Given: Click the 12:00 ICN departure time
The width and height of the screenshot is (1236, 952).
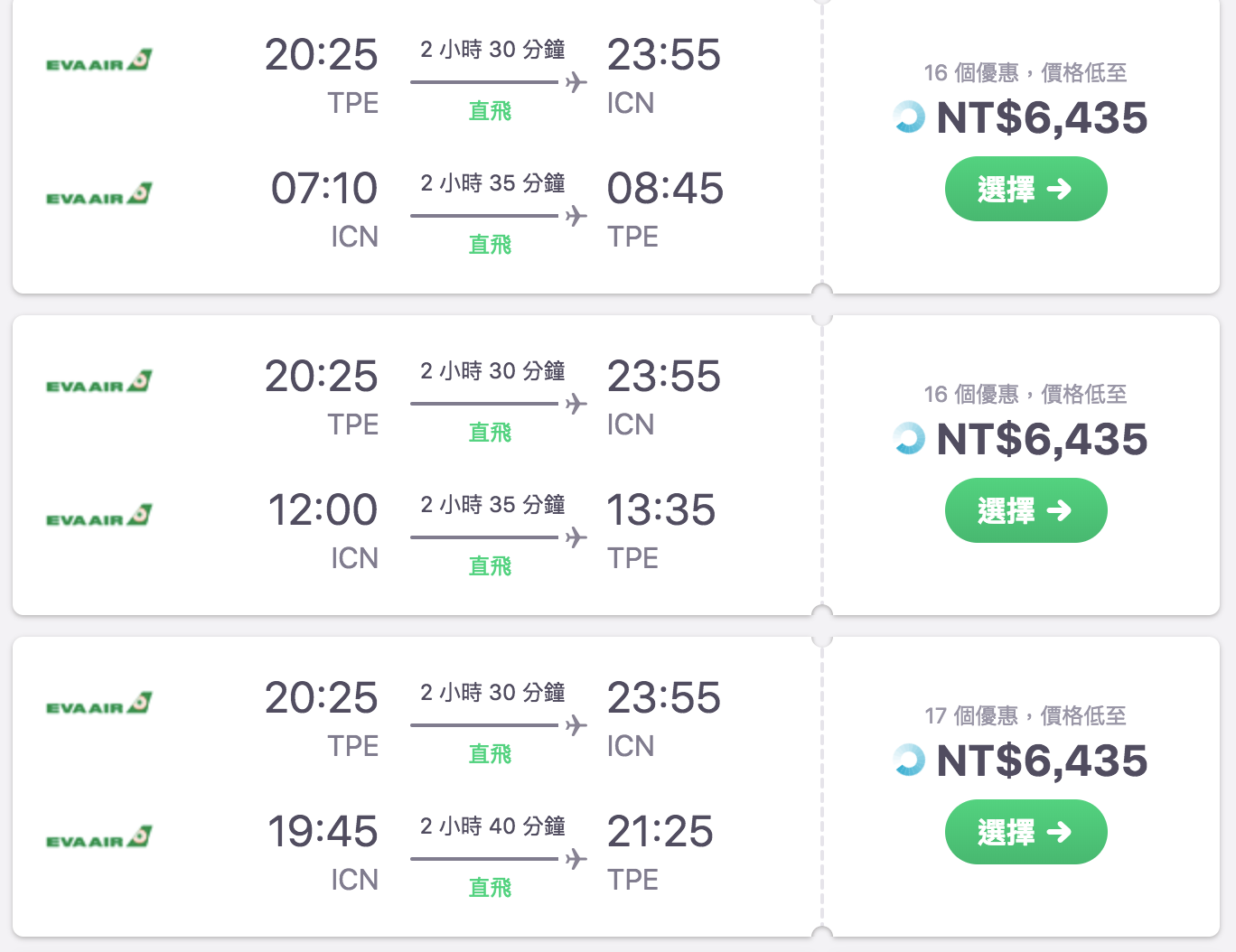Looking at the screenshot, I should click(x=323, y=510).
